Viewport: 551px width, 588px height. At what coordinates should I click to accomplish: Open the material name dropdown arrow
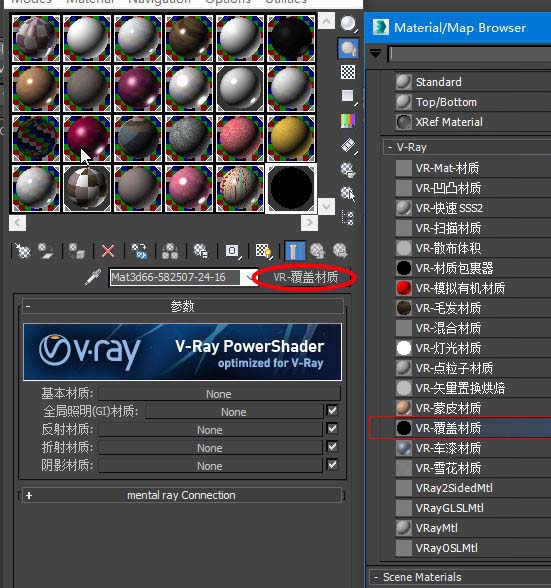(249, 278)
